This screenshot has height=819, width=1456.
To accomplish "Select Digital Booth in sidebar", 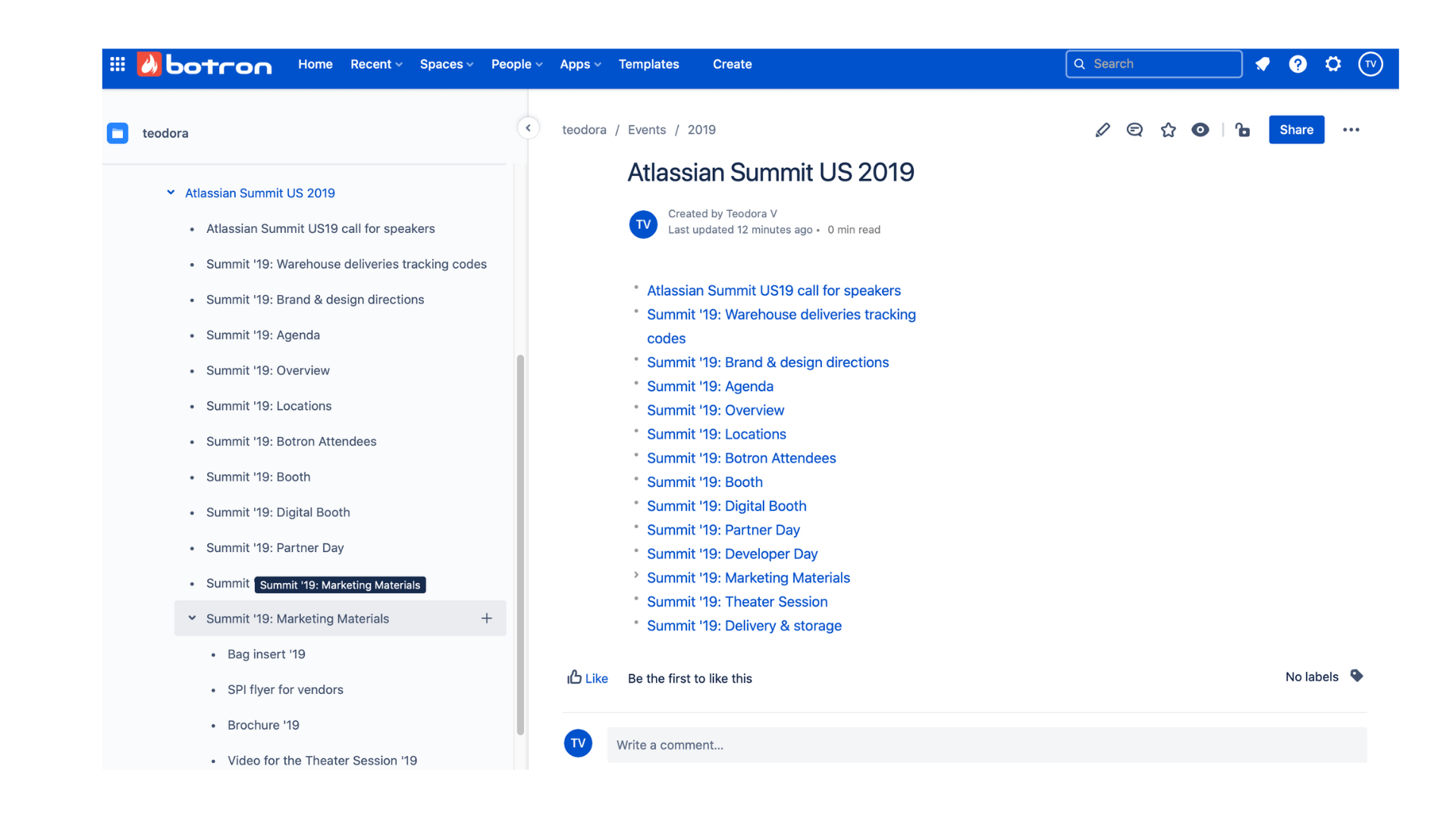I will pos(278,513).
